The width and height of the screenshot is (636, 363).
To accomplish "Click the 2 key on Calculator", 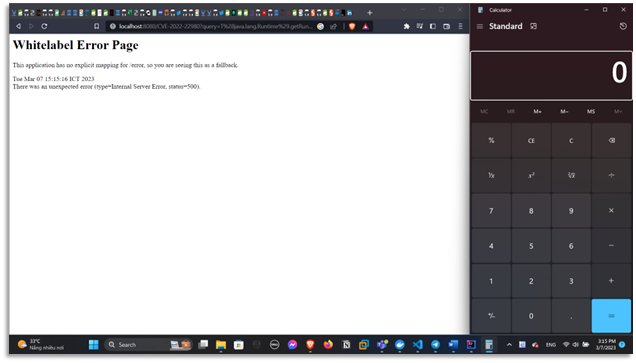I will [531, 281].
